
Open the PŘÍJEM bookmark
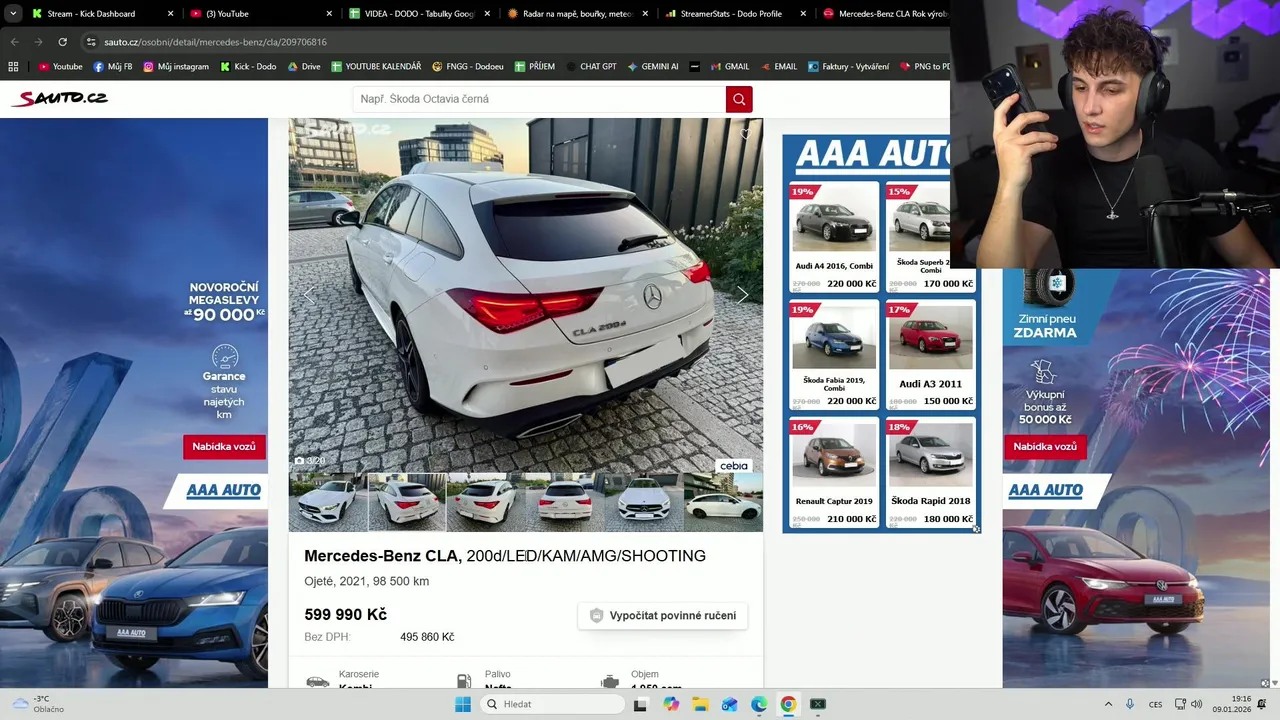coord(535,67)
